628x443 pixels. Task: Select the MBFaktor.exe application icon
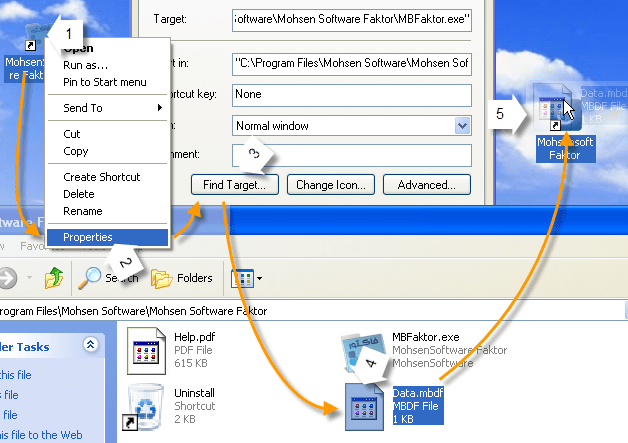pyautogui.click(x=362, y=352)
